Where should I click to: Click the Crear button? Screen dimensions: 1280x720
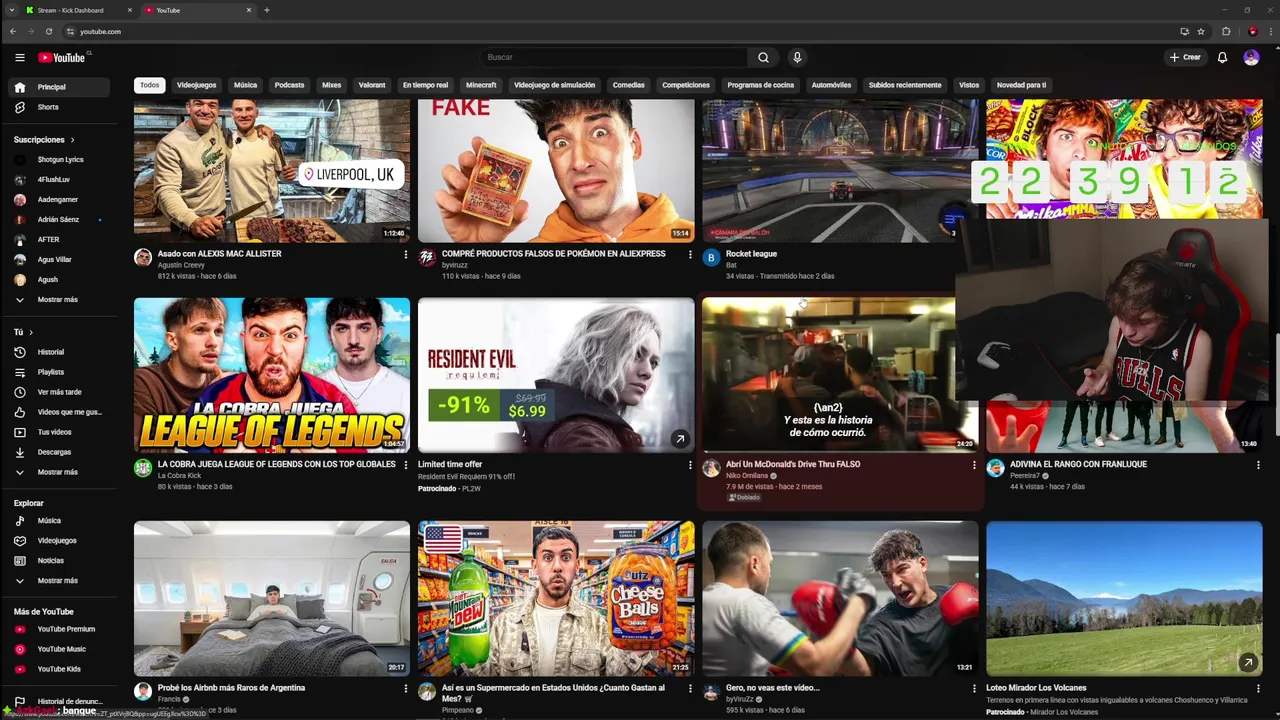point(1185,57)
